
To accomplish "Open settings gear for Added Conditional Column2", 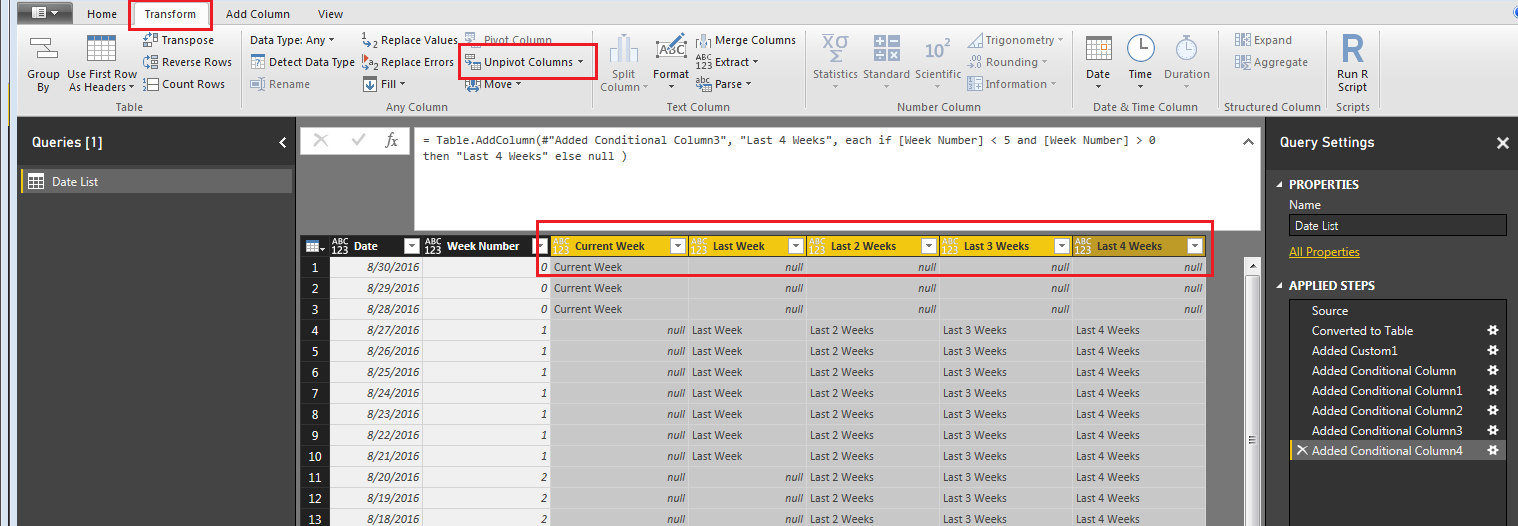I will coord(1493,411).
